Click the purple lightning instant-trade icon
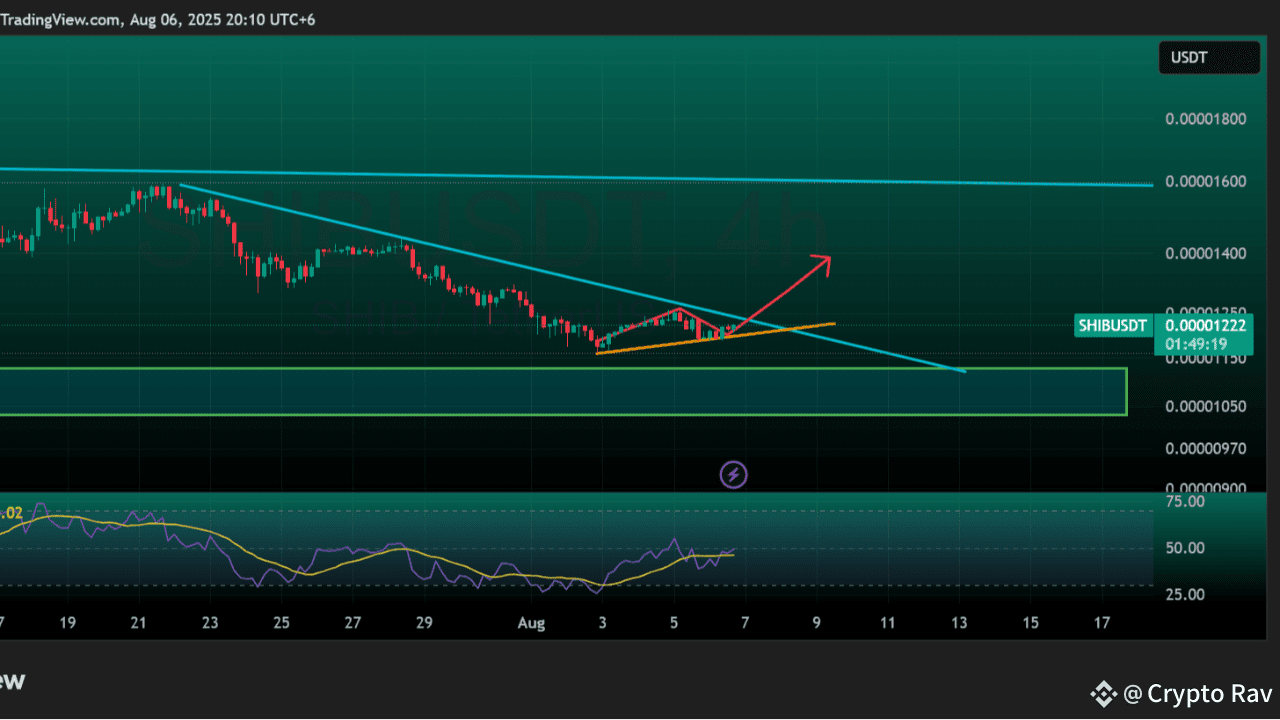This screenshot has height=720, width=1280. [733, 474]
